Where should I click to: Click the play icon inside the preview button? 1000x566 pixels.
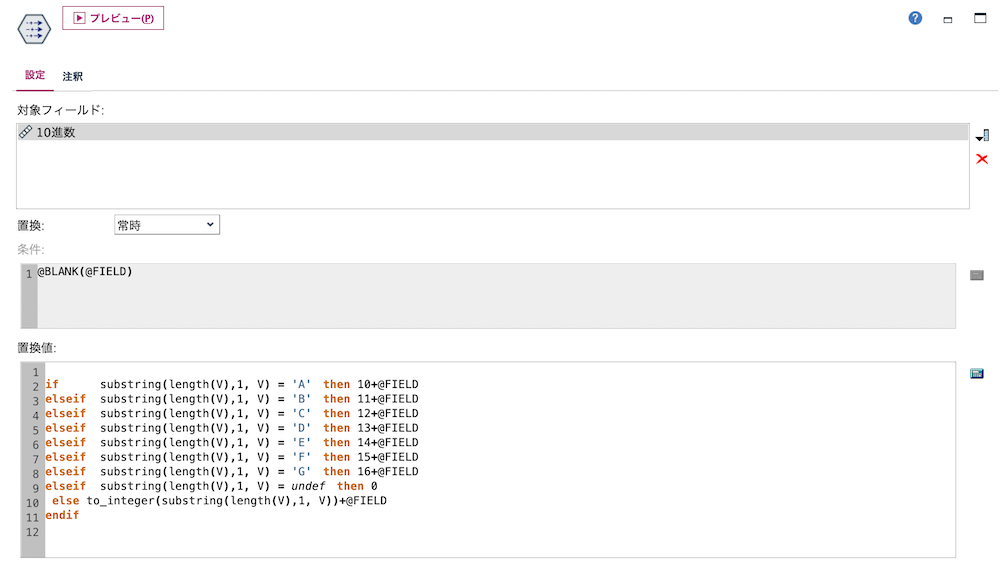click(79, 18)
